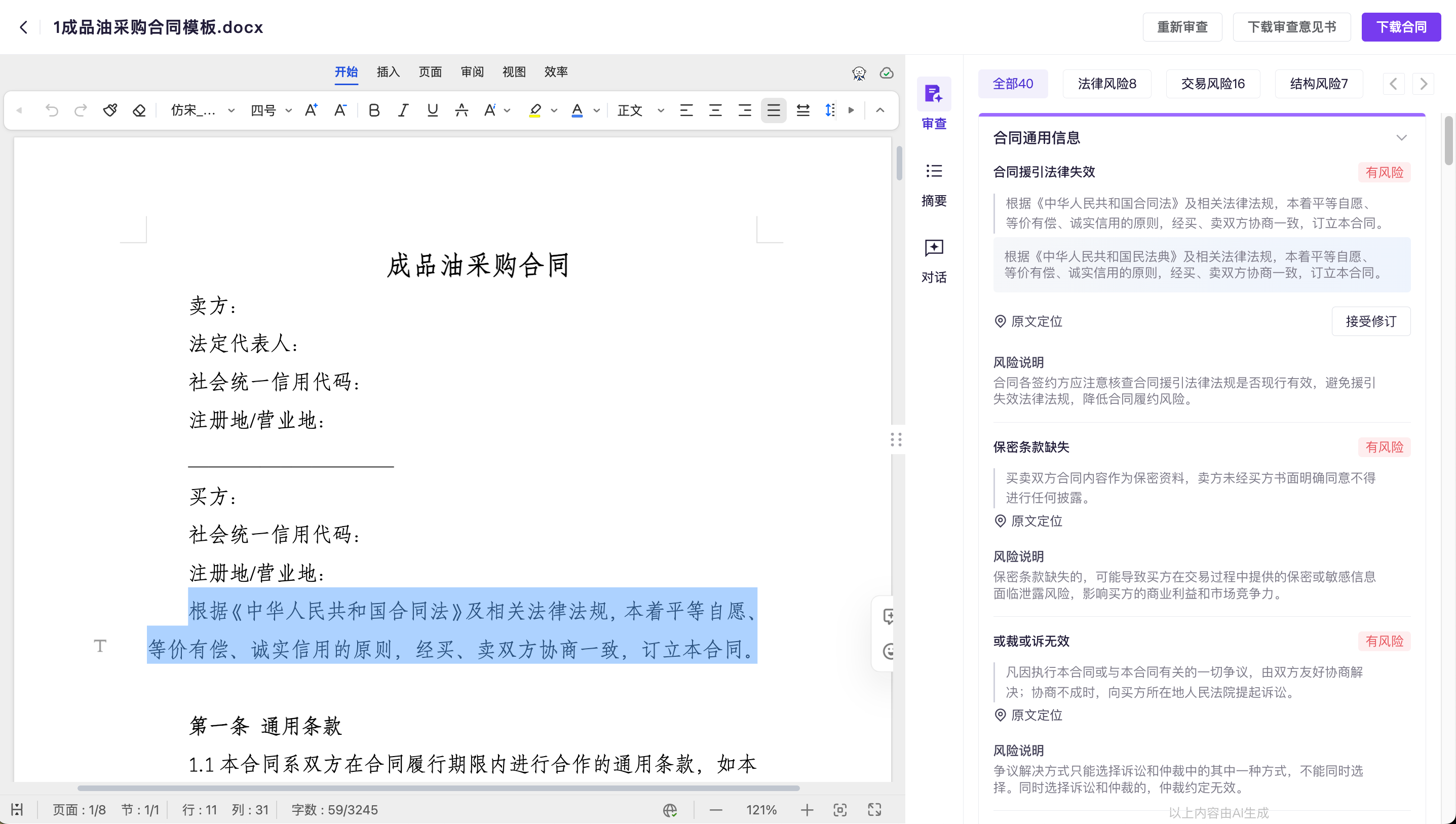Apply strikethrough formatting
This screenshot has height=824, width=1456.
pos(461,110)
